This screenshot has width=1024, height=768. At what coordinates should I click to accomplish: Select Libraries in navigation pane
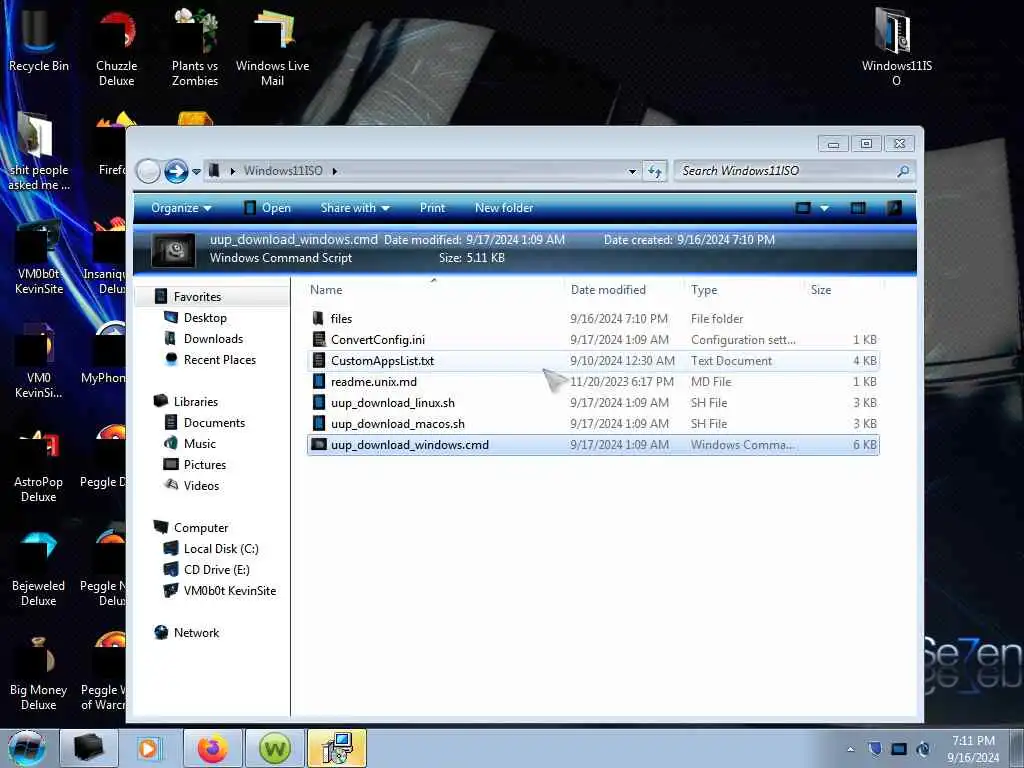point(195,402)
